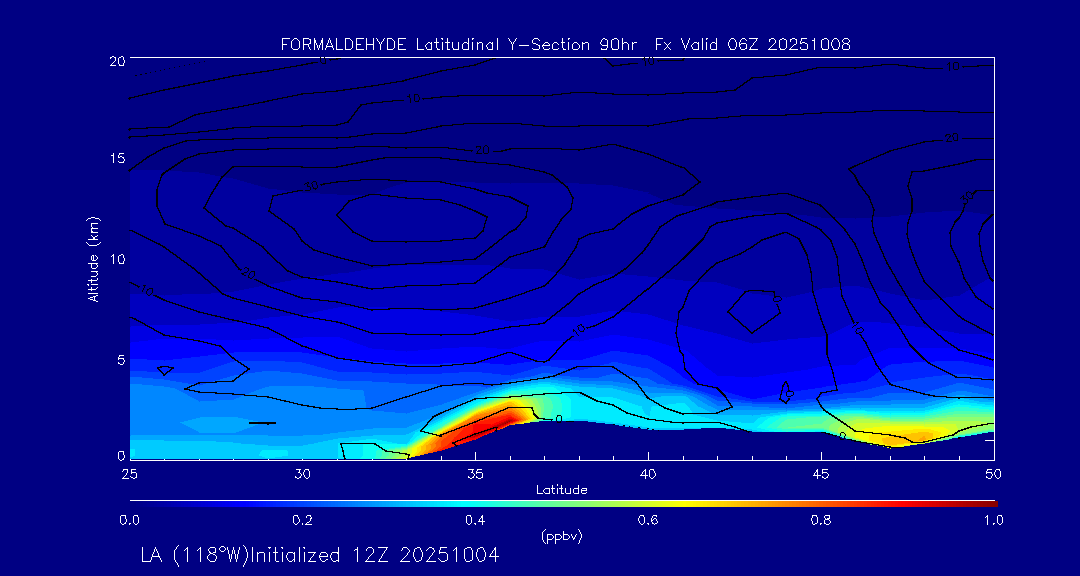
Task: Click the altitude axis tick label "5"
Action: coord(121,360)
